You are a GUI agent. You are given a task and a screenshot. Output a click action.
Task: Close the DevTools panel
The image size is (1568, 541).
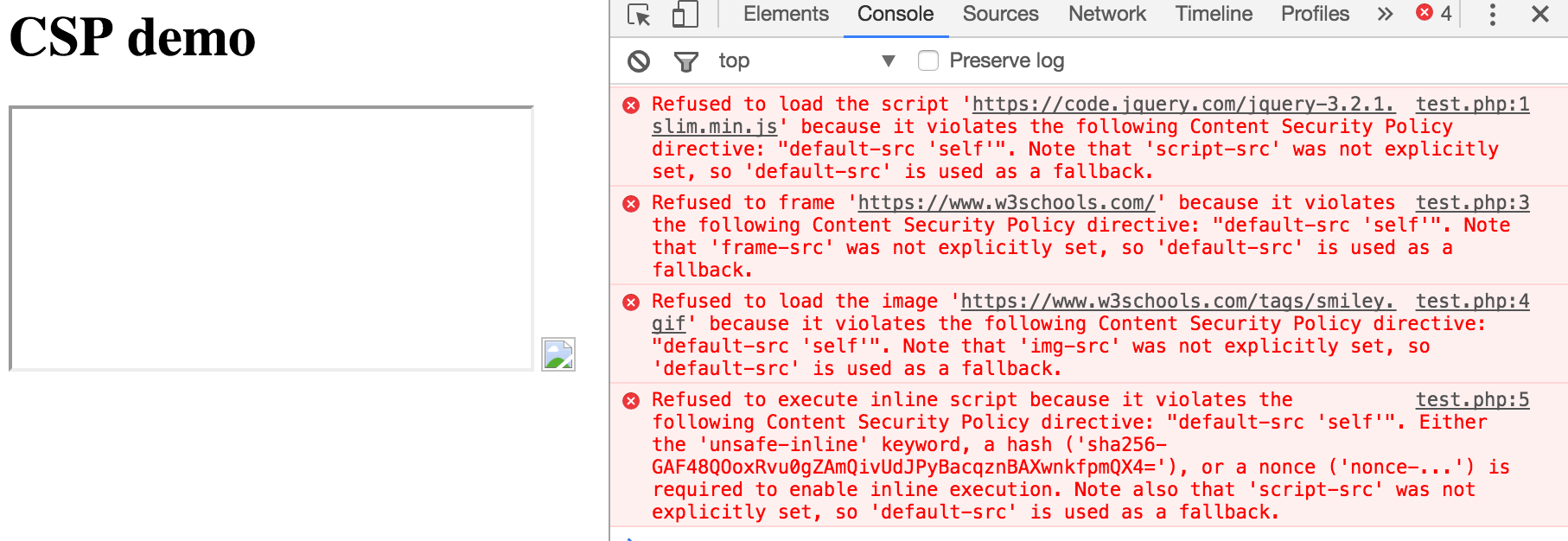pos(1539,14)
